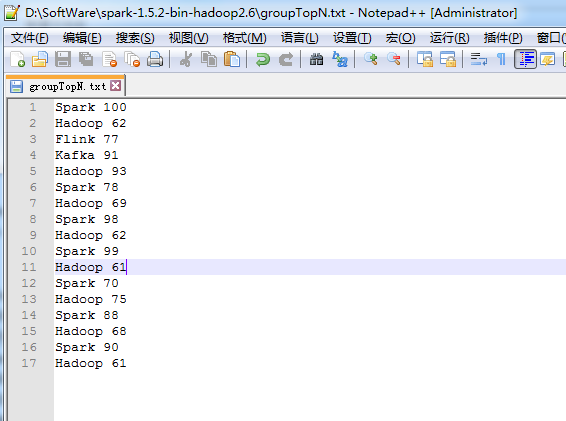Toggle word wrap toolbar icon
Image resolution: width=566 pixels, height=421 pixels.
(479, 59)
